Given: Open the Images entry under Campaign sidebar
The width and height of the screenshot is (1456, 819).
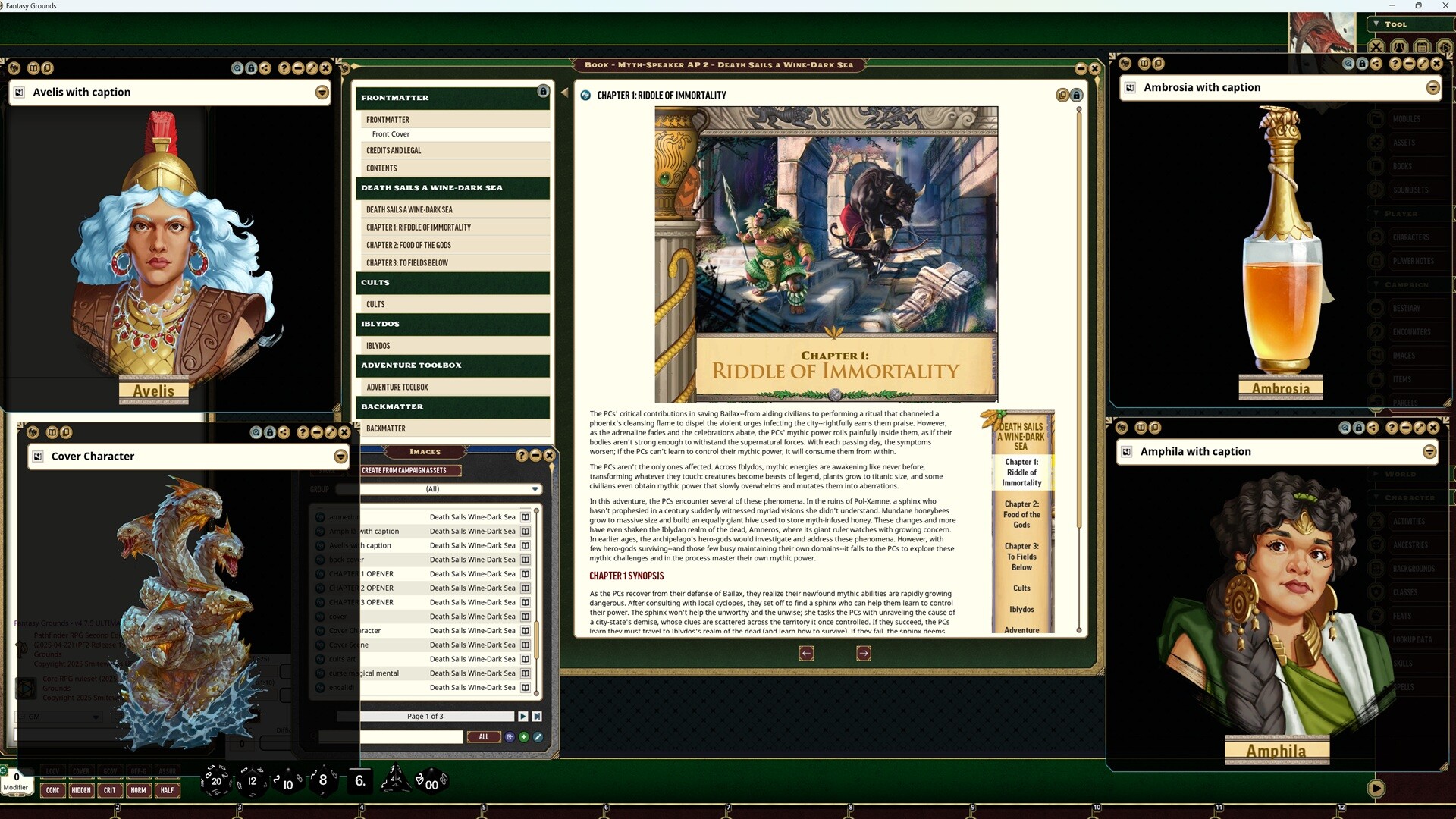Looking at the screenshot, I should click(1407, 355).
